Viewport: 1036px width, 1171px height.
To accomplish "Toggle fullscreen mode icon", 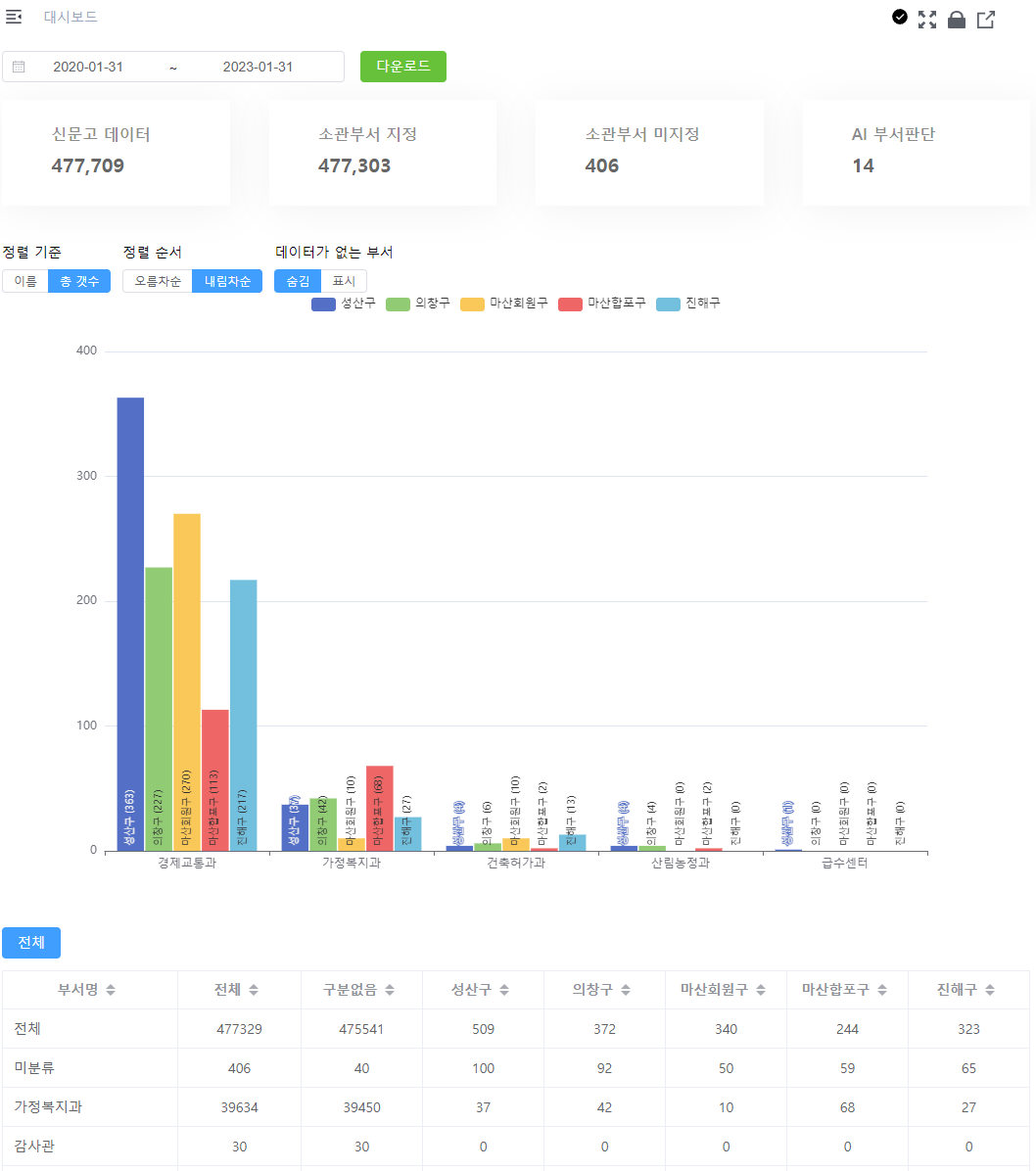I will point(927,19).
